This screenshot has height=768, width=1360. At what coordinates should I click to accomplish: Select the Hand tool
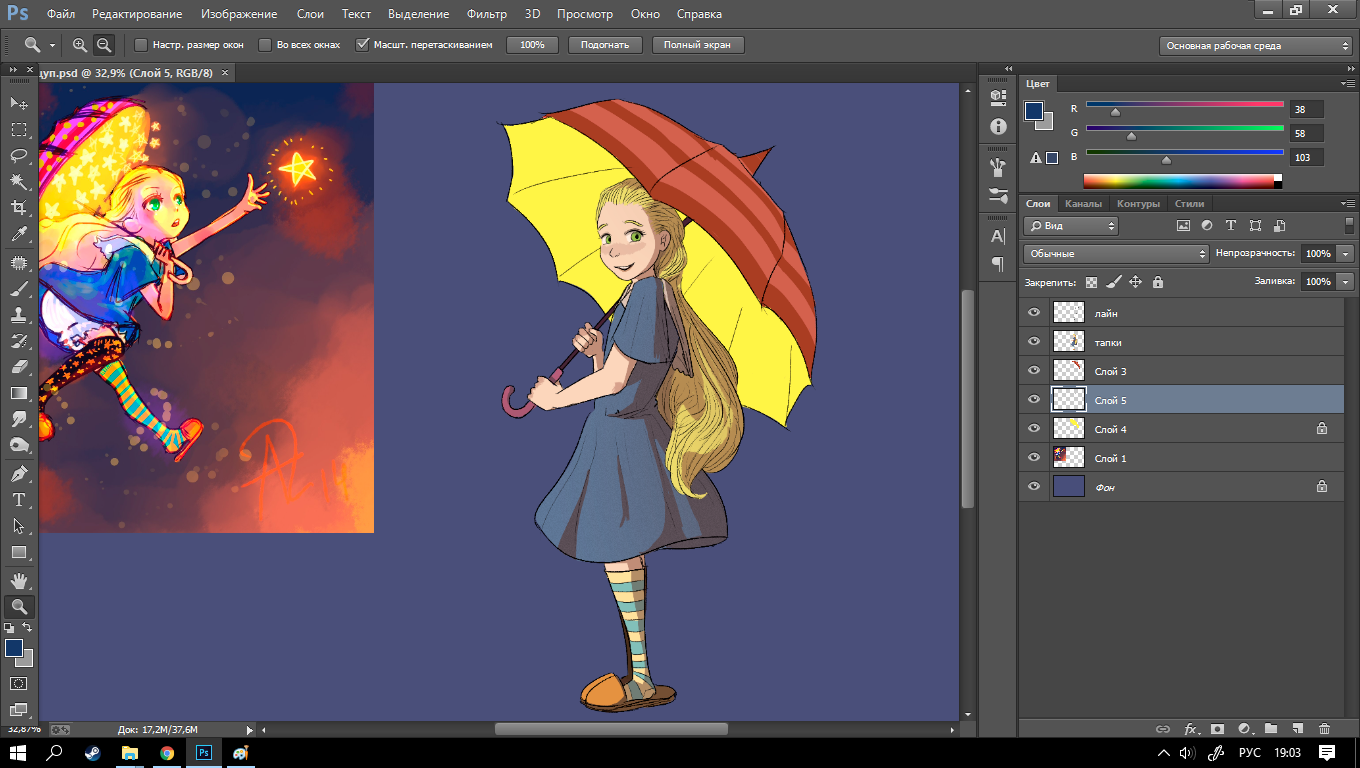tap(19, 580)
